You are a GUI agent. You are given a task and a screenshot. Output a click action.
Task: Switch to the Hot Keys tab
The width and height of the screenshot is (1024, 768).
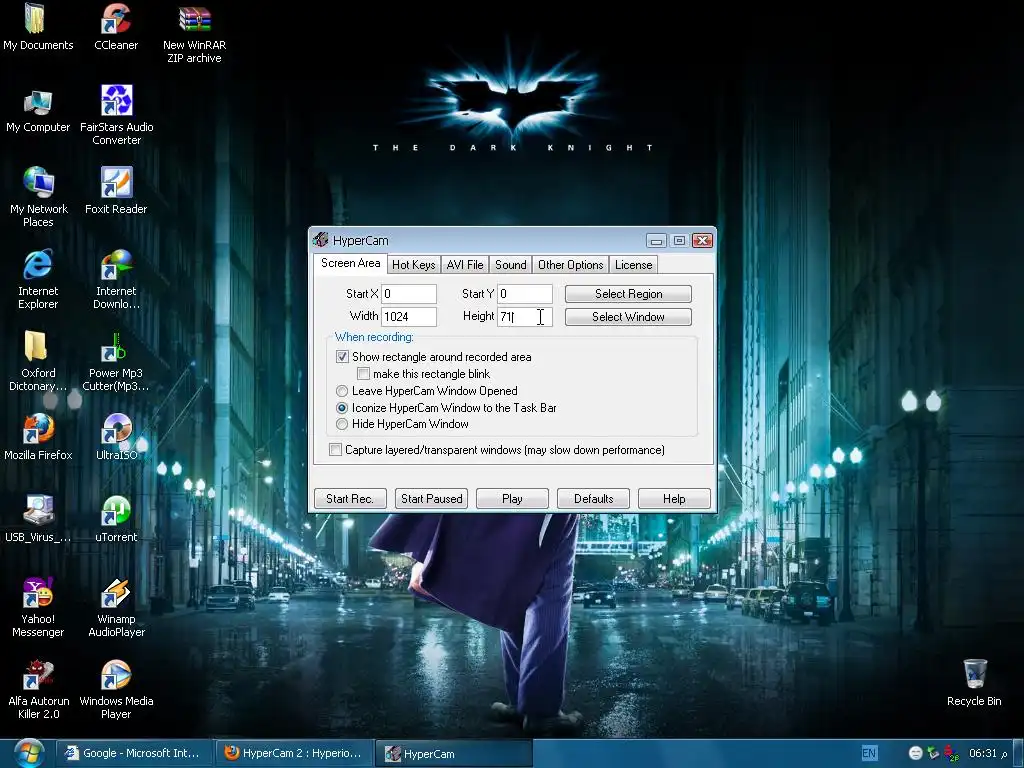click(x=413, y=264)
